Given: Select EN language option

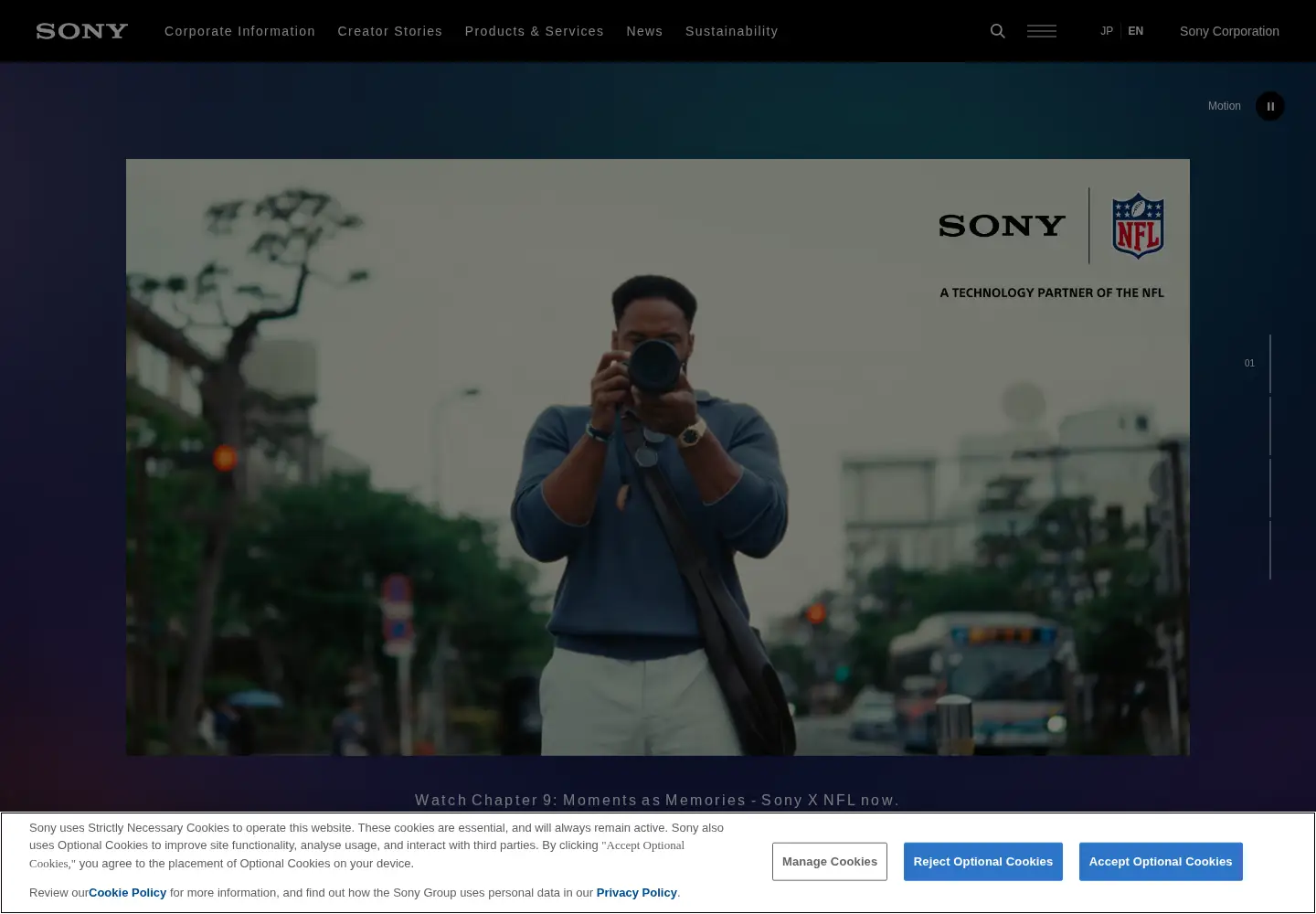Looking at the screenshot, I should tap(1136, 31).
